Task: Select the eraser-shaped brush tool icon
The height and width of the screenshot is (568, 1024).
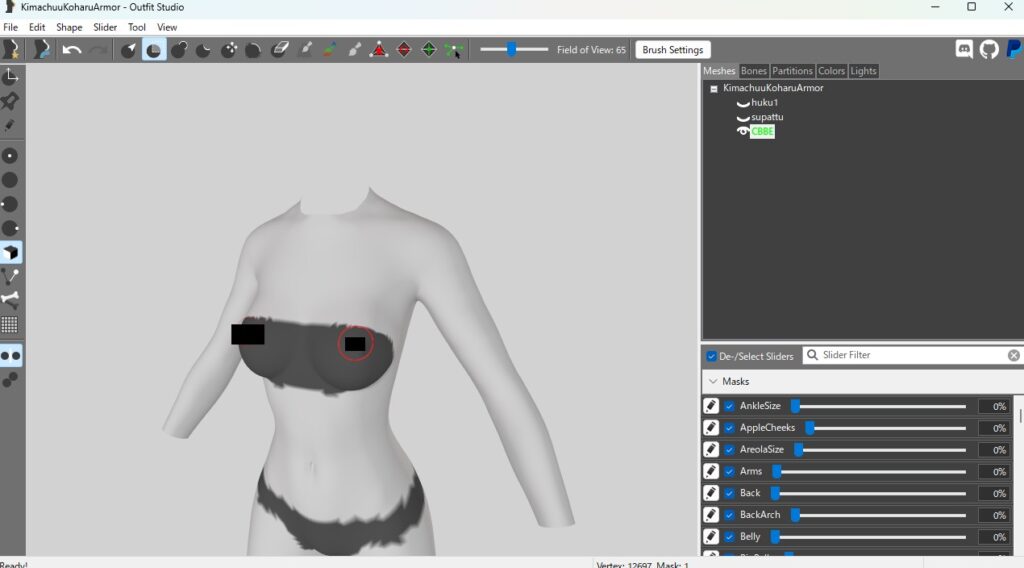Action: [280, 50]
